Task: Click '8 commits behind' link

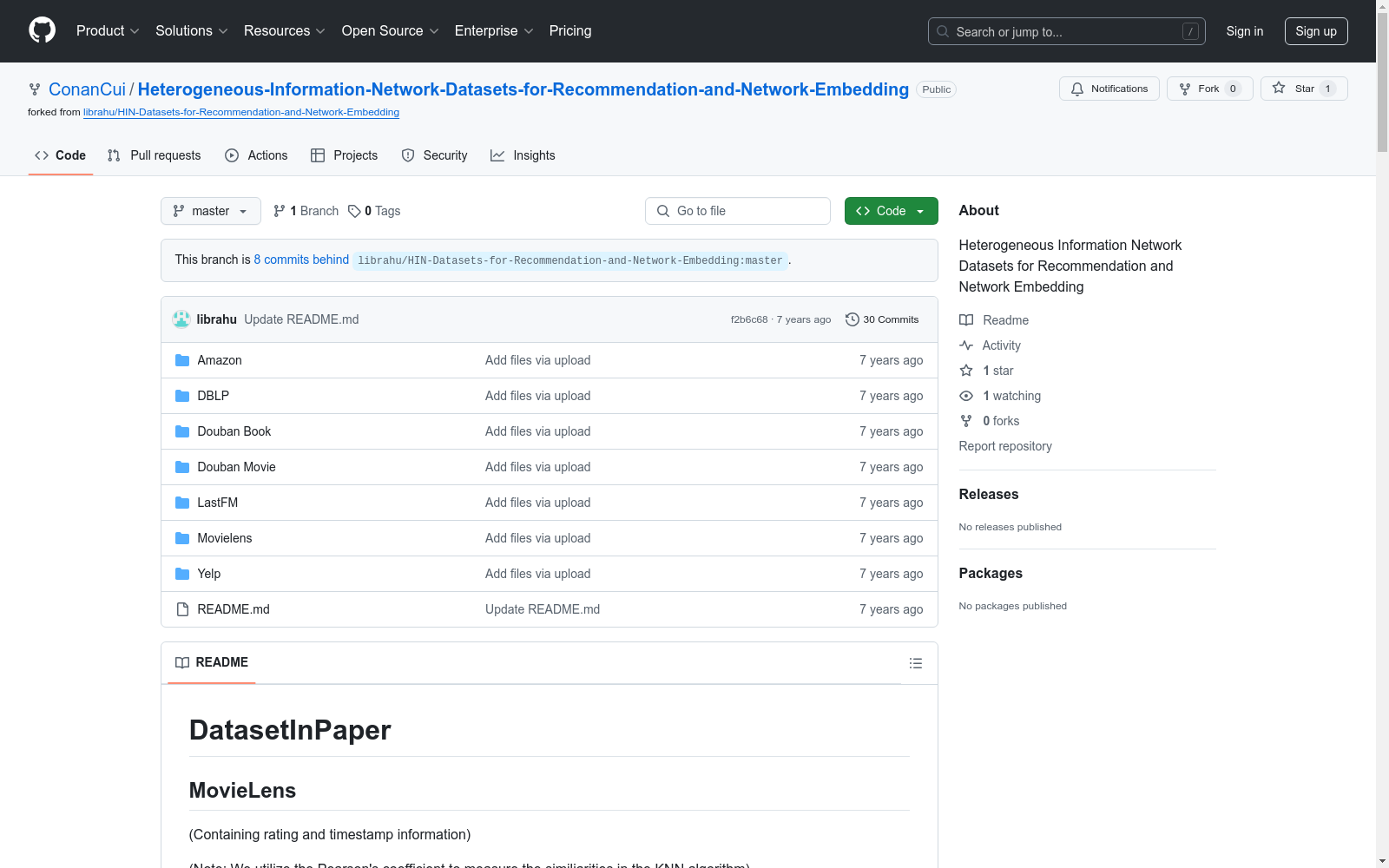Action: point(301,260)
